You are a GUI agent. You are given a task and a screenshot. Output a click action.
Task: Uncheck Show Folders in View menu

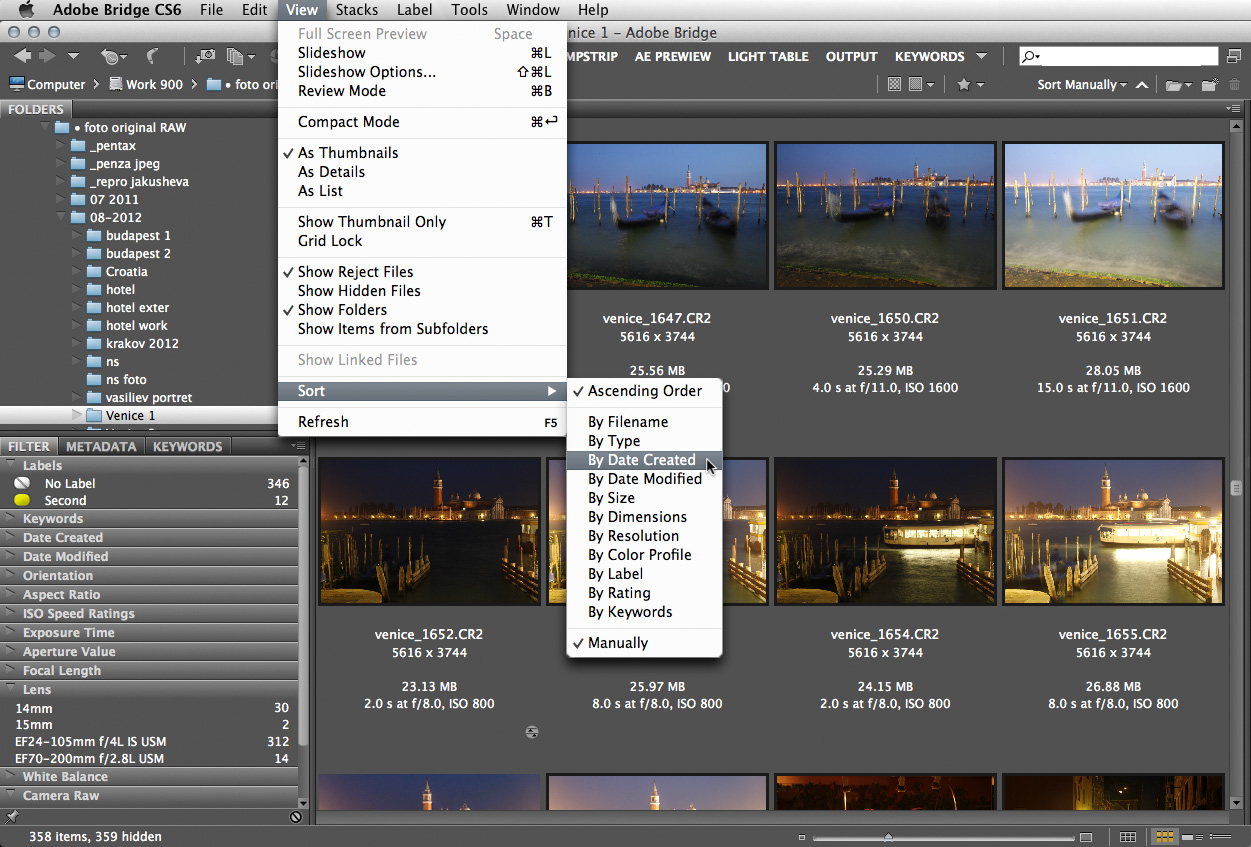click(x=342, y=310)
